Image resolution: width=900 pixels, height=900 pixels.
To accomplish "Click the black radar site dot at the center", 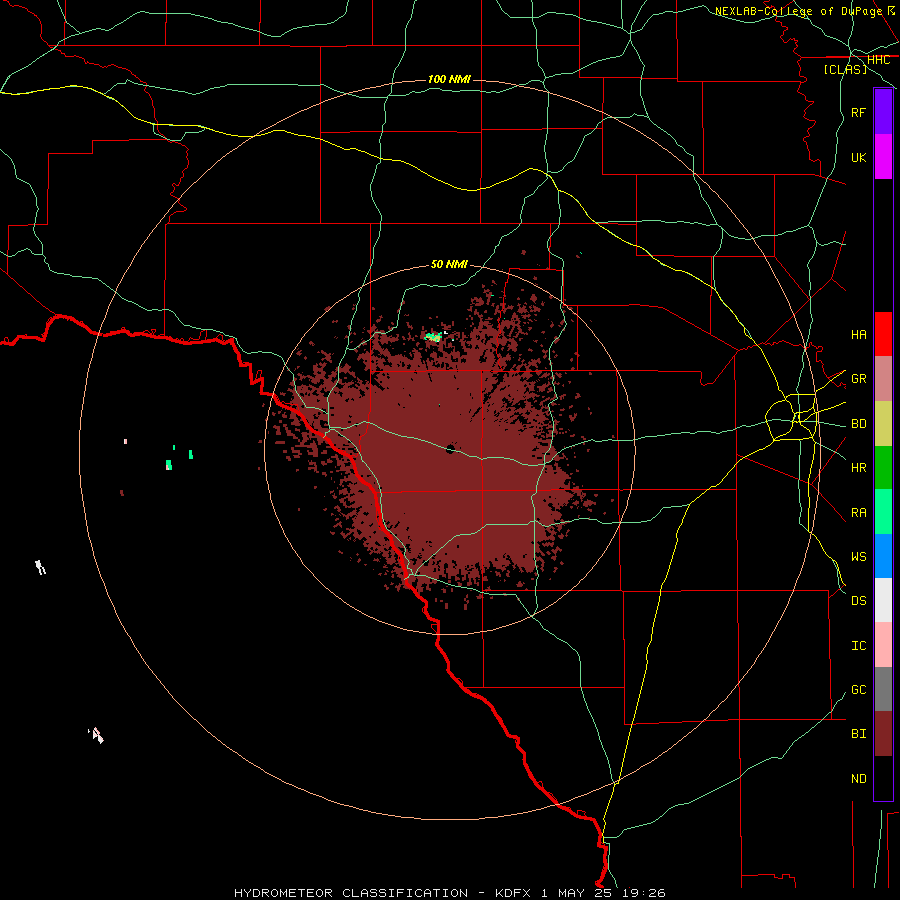I will [450, 449].
